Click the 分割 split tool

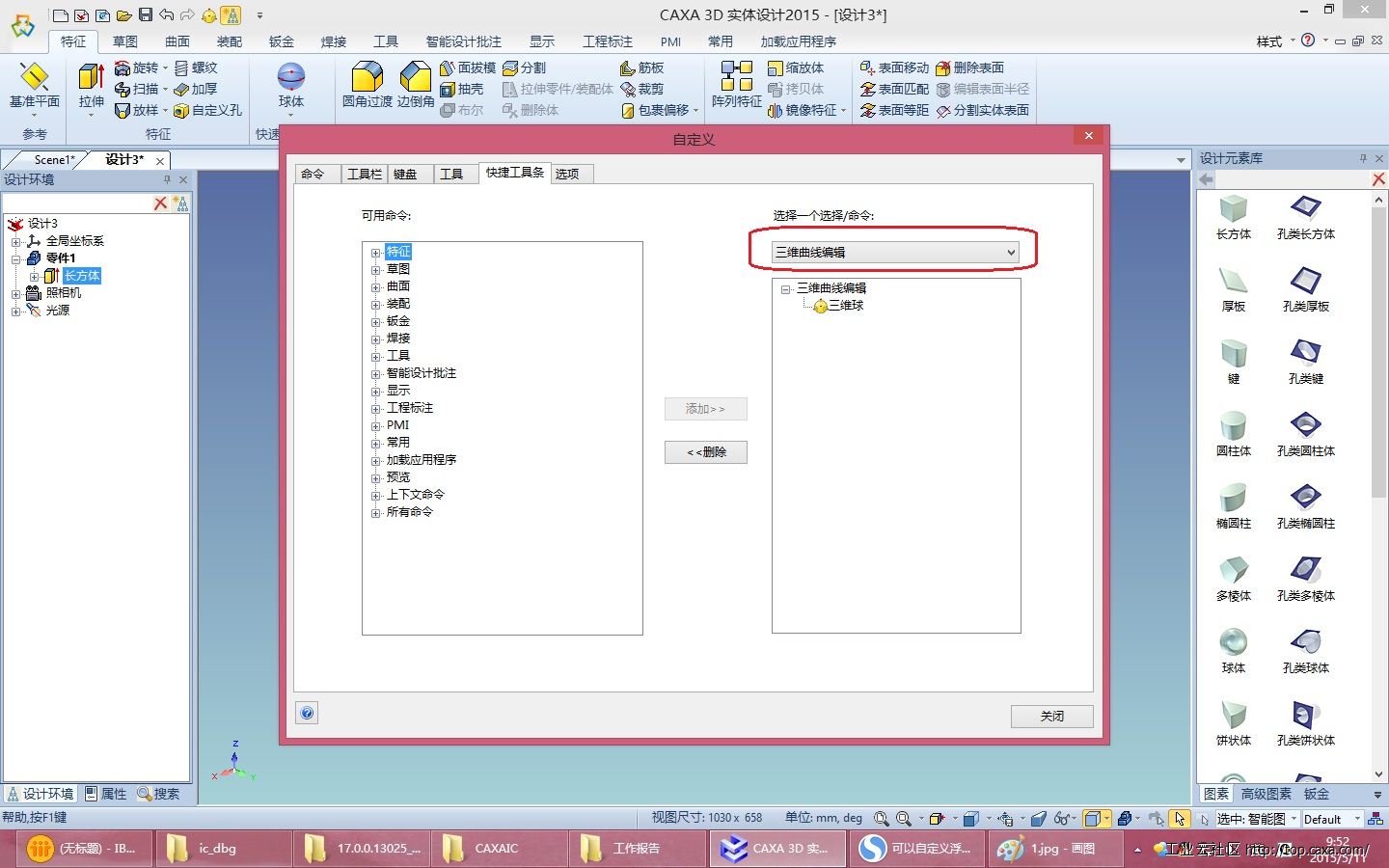tap(524, 68)
